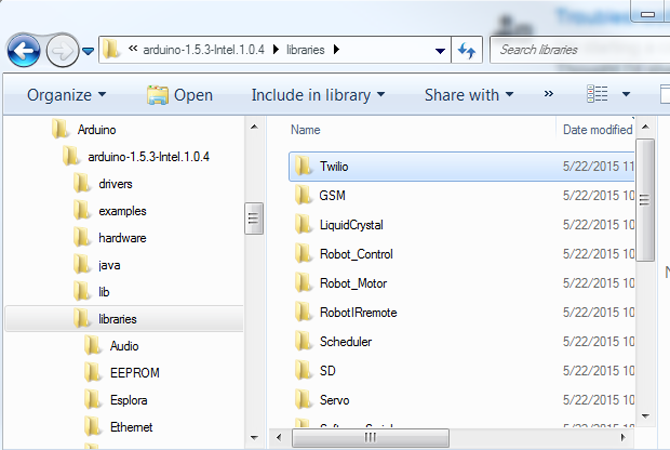Select the SD folder
This screenshot has width=670, height=450.
pos(327,371)
